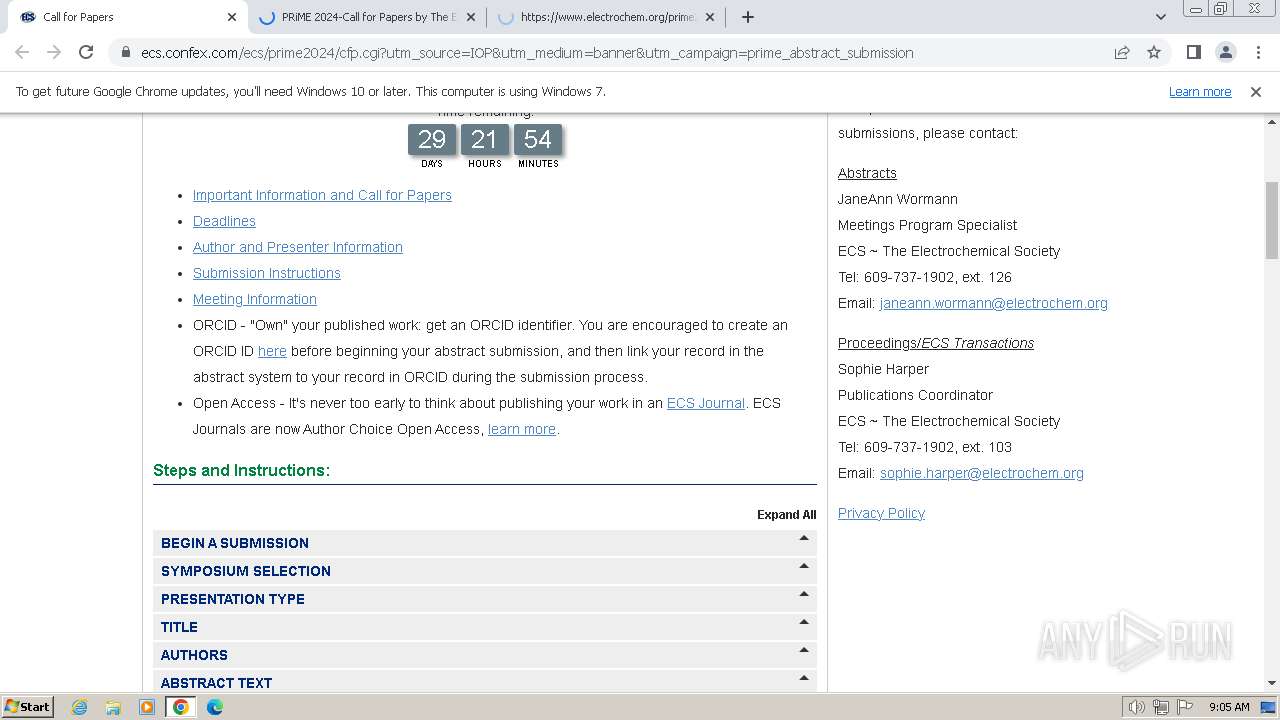Open Submission Instructions link

pos(267,273)
